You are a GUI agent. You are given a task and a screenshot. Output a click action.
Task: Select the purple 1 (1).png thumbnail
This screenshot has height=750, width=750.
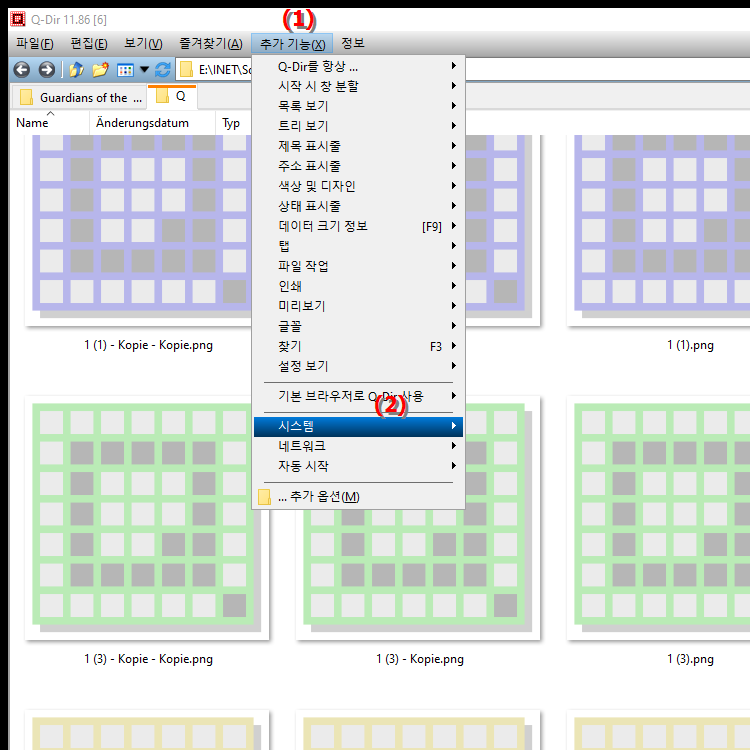pos(659,230)
